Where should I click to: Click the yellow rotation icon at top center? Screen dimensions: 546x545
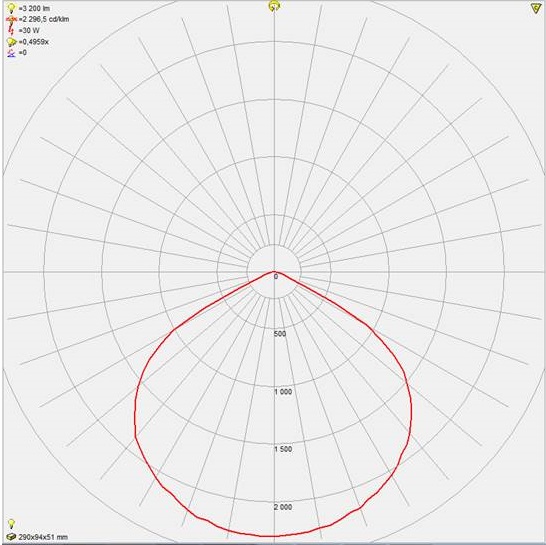coord(274,6)
